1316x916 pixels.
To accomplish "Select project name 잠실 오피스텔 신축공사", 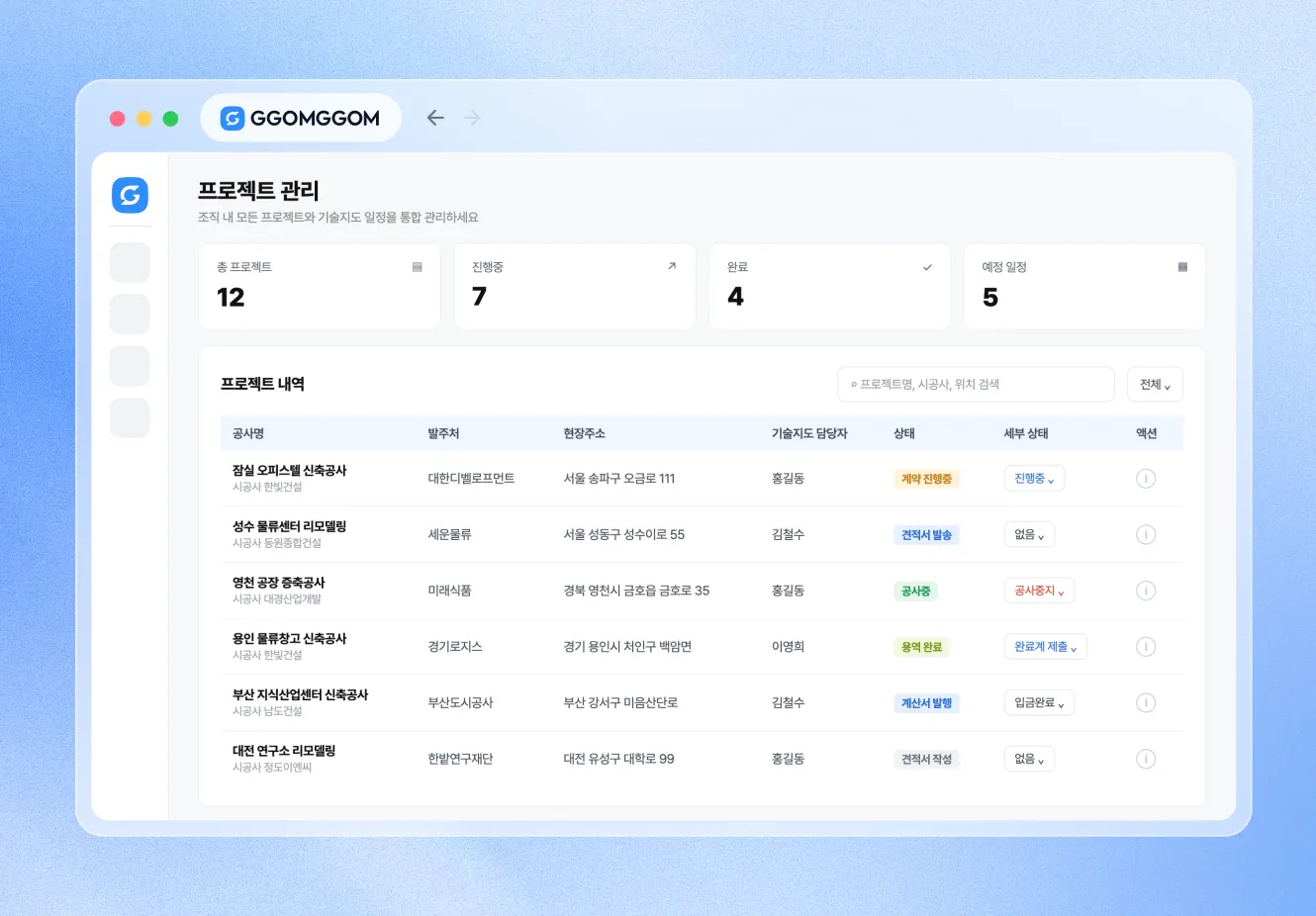I will 290,471.
